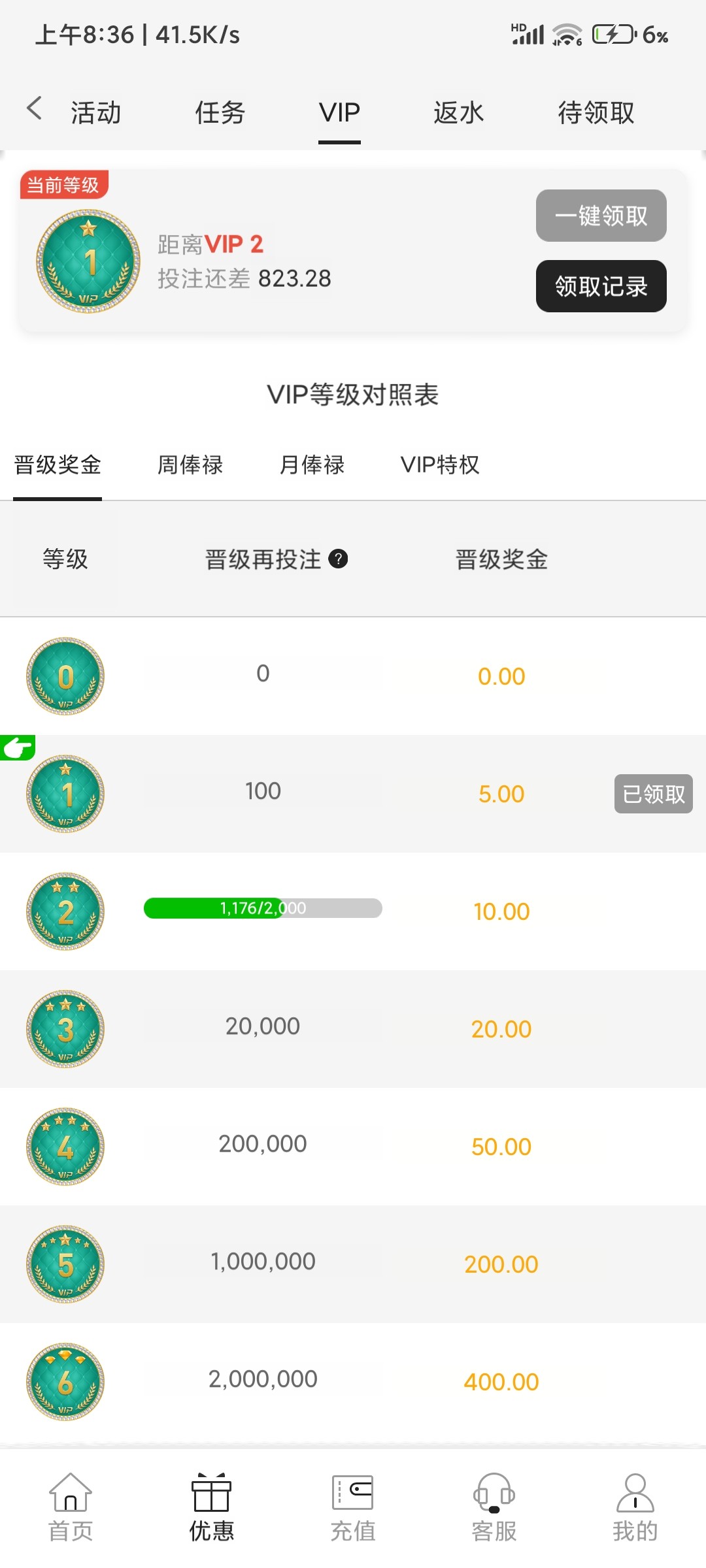Select the 月俸禄 sub-tab

[x=312, y=465]
